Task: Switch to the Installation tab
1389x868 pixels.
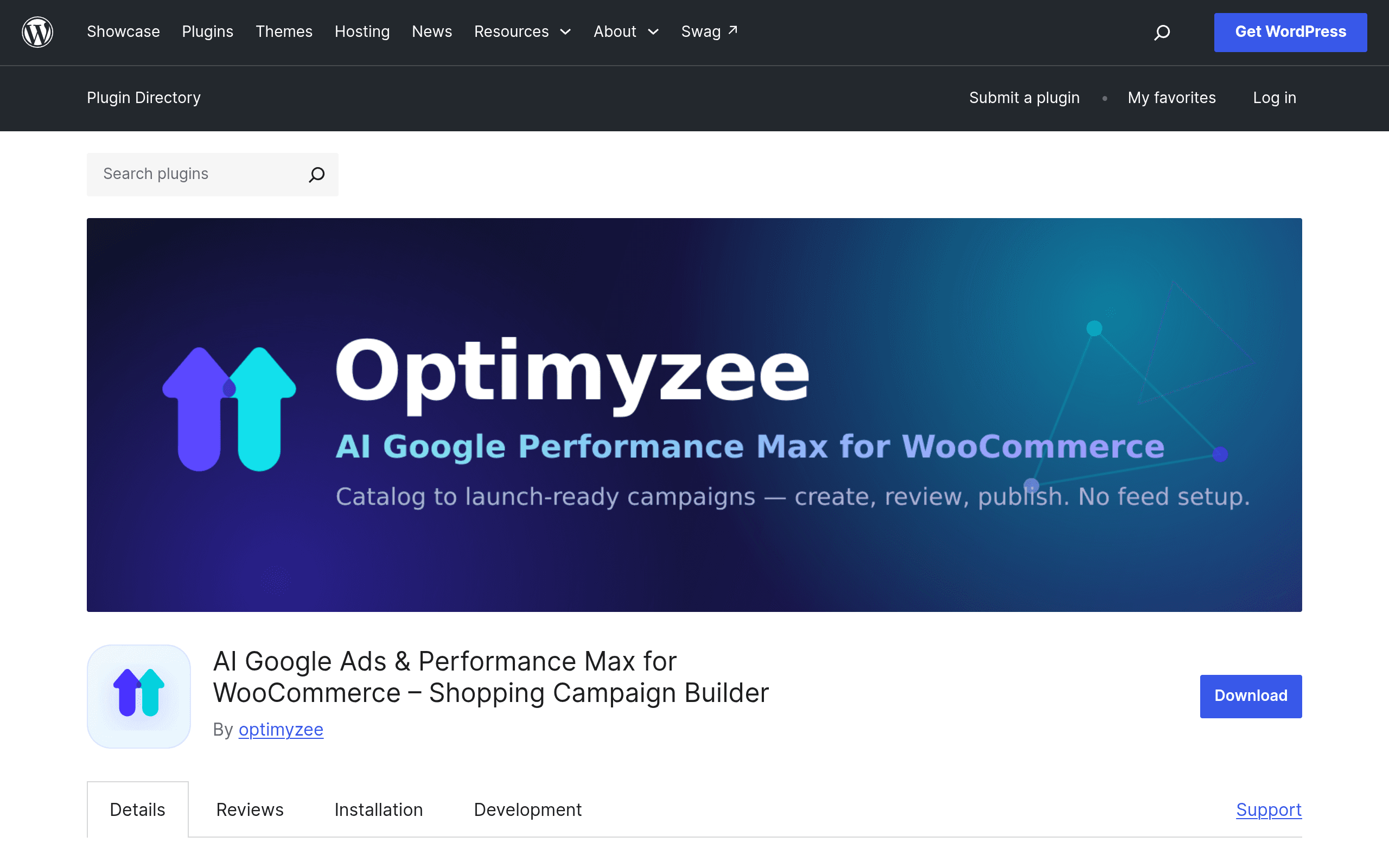Action: (379, 809)
